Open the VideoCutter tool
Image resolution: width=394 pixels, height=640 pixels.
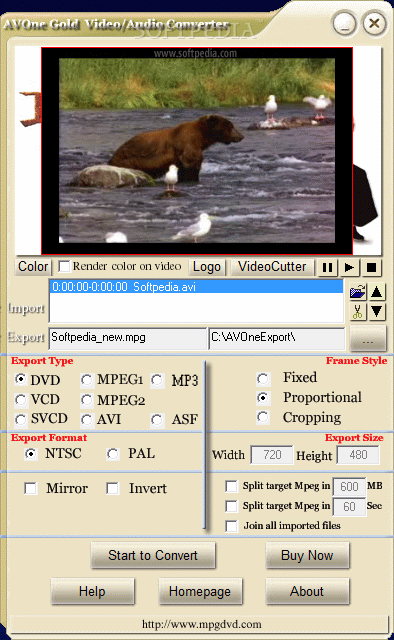(x=272, y=267)
